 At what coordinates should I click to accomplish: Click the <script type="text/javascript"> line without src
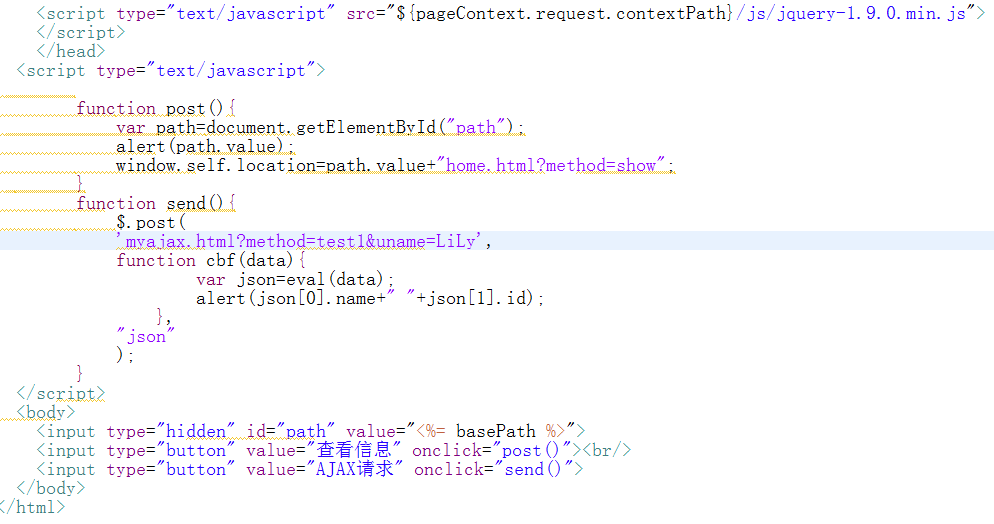(x=171, y=70)
